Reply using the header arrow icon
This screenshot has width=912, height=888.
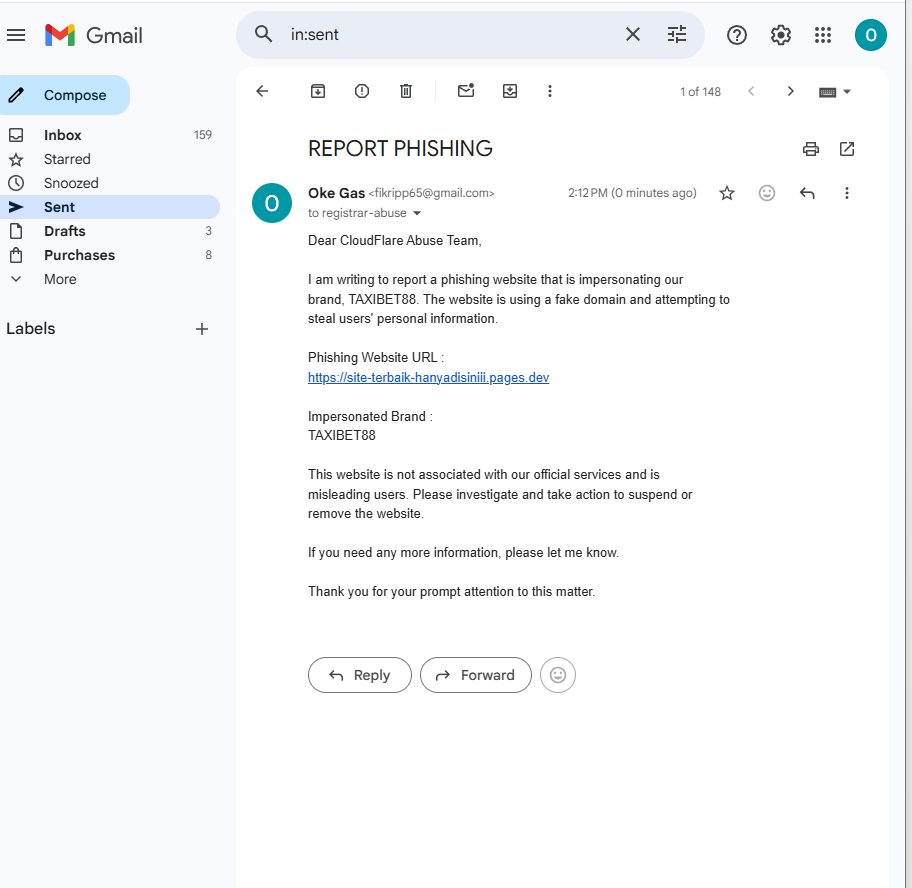coord(807,193)
